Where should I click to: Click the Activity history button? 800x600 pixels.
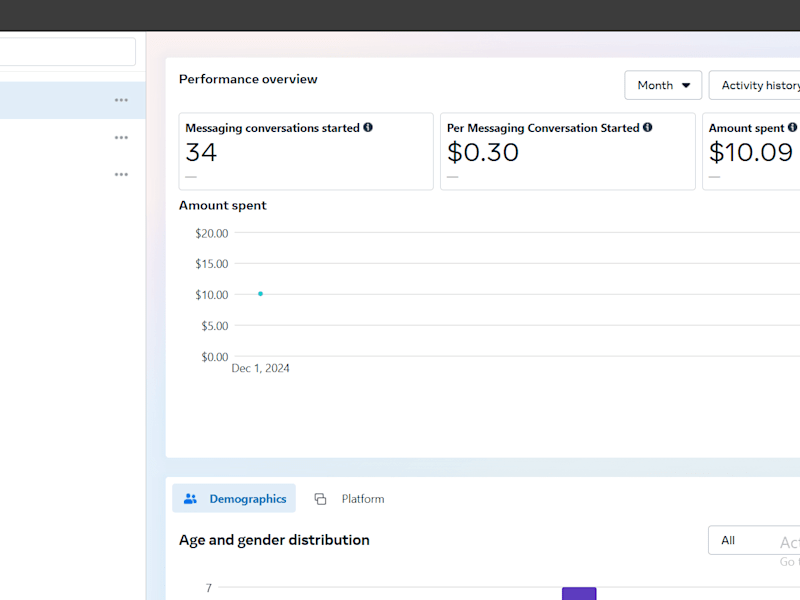755,85
